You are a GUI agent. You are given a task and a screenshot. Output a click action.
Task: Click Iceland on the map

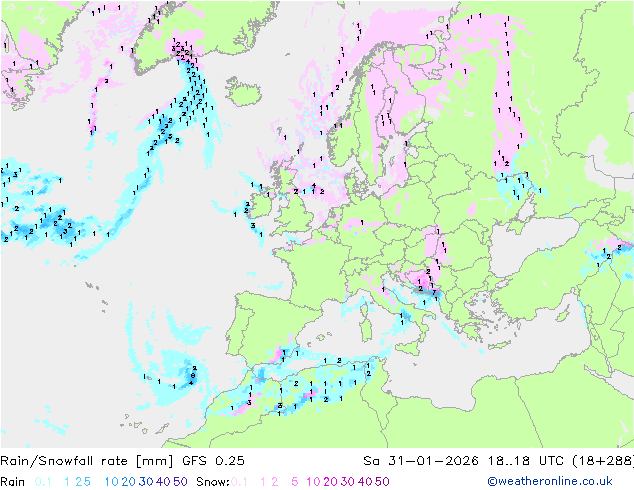click(x=244, y=92)
